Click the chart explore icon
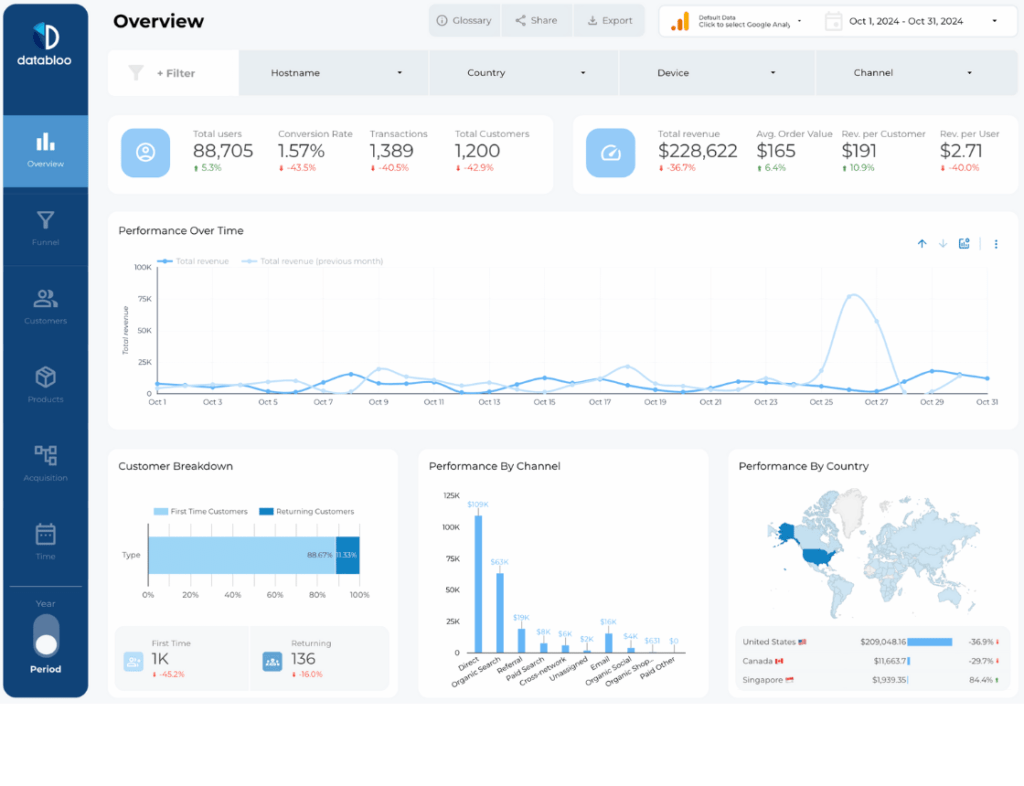The image size is (1024, 786). point(964,244)
